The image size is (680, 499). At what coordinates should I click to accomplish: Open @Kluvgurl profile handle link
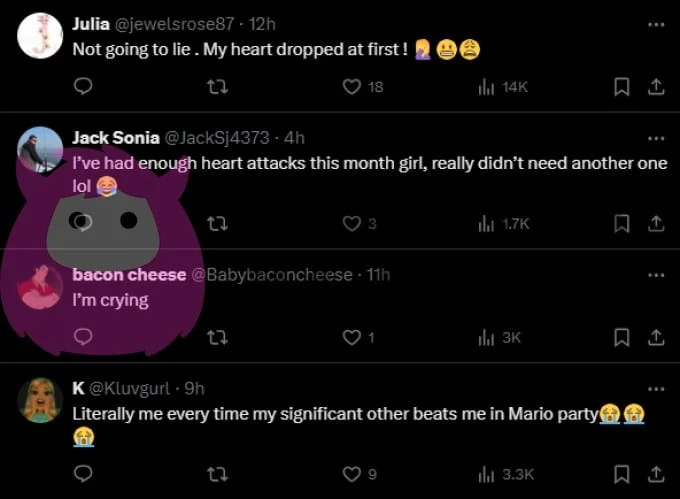coord(130,388)
